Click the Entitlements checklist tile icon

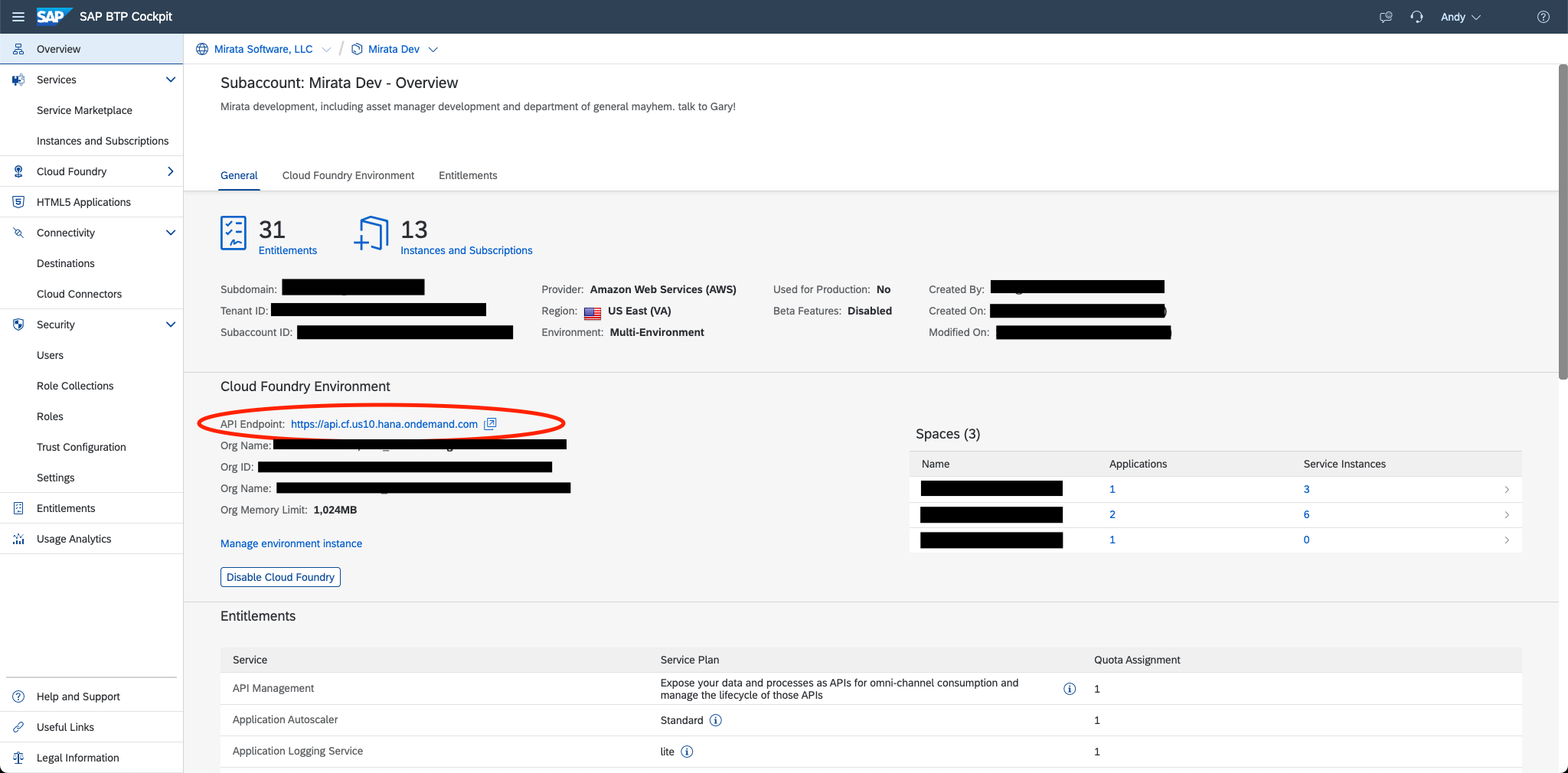click(x=234, y=233)
